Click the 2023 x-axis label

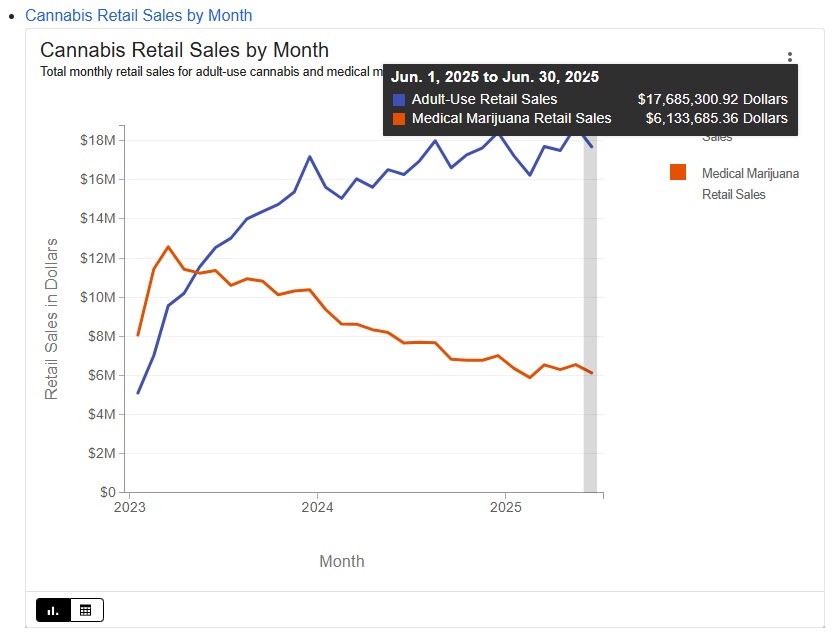click(129, 507)
